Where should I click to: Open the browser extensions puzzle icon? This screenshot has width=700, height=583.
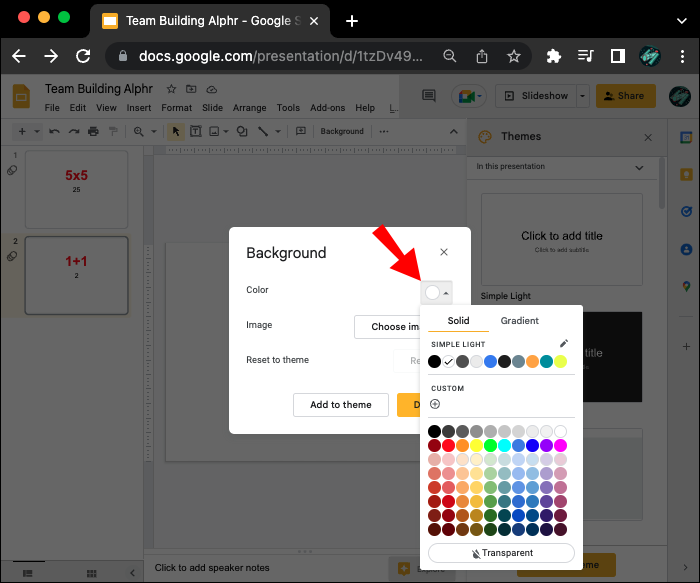click(553, 57)
